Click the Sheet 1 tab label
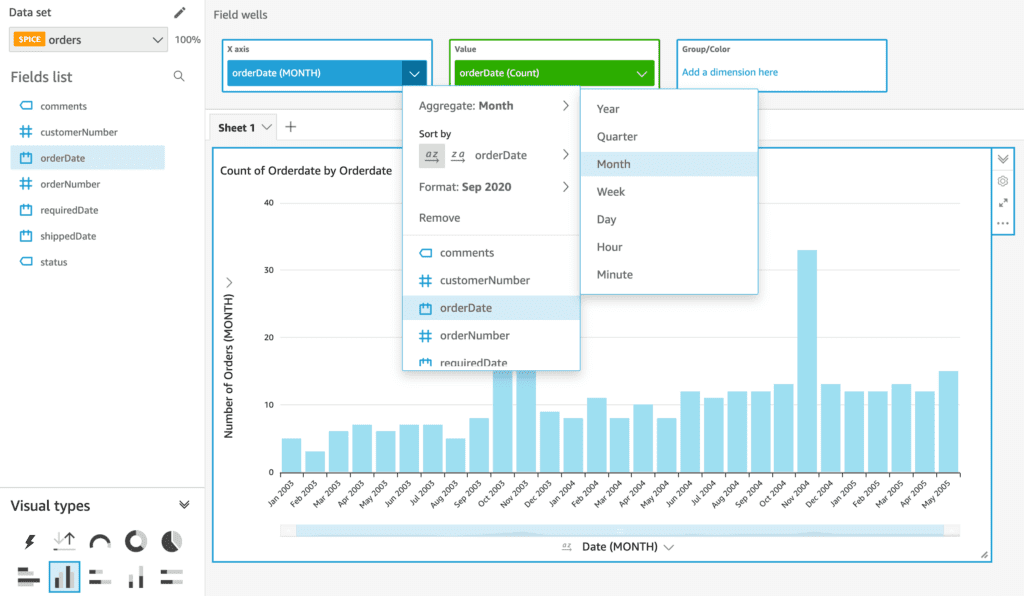Image resolution: width=1024 pixels, height=596 pixels. coord(236,128)
